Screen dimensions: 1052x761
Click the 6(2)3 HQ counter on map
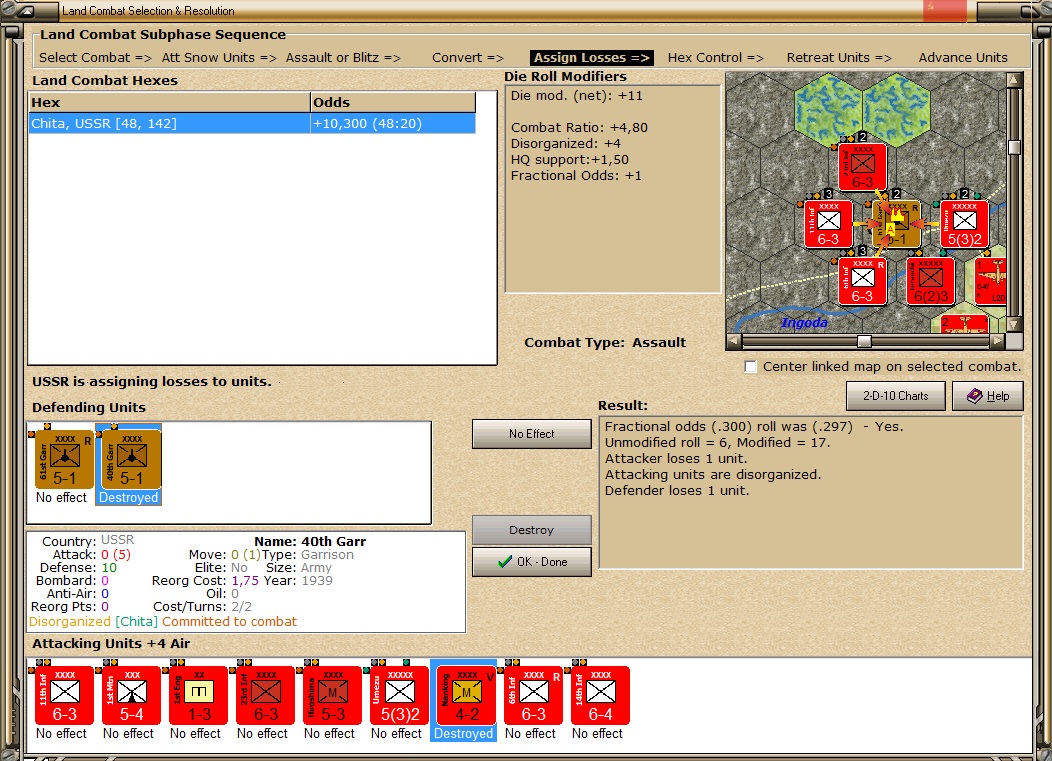point(931,281)
